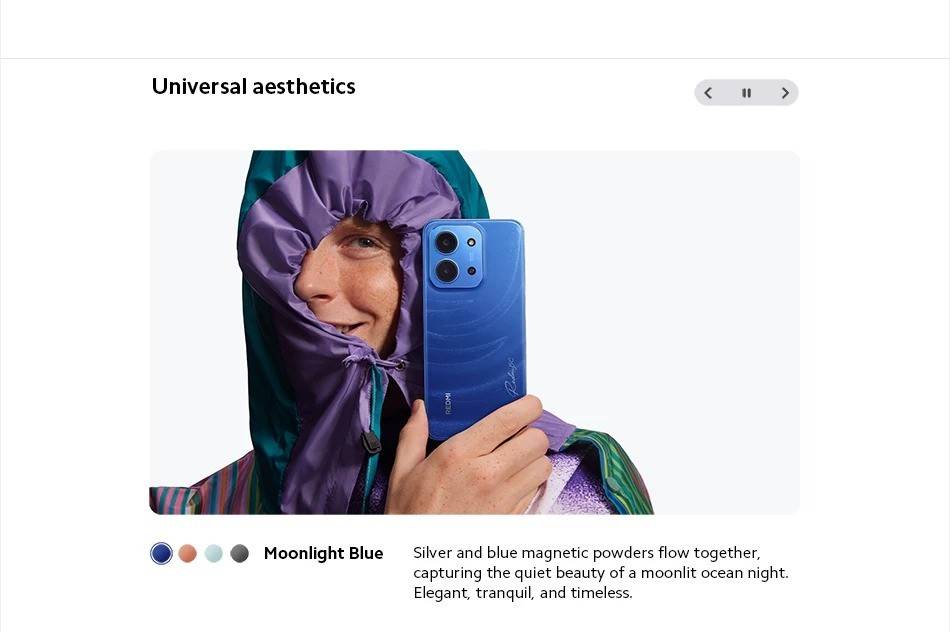Click the blue phone in the photo

(474, 327)
